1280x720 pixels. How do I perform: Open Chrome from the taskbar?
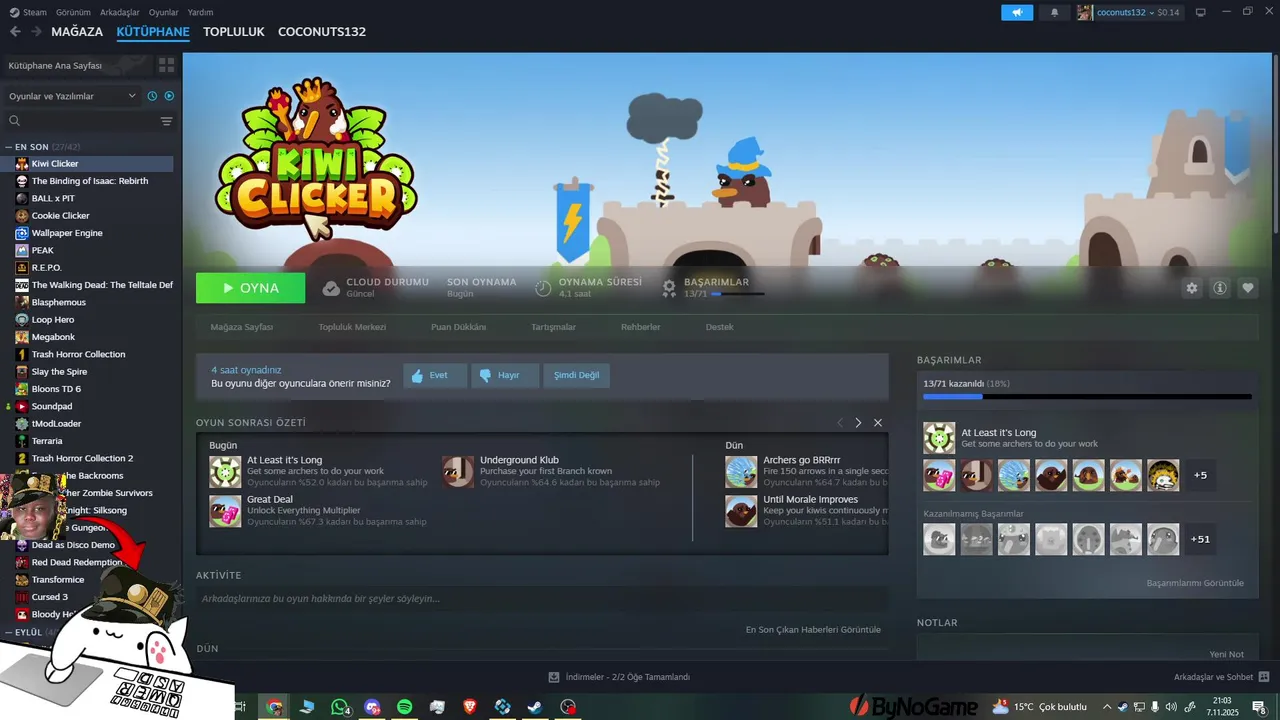(x=274, y=707)
